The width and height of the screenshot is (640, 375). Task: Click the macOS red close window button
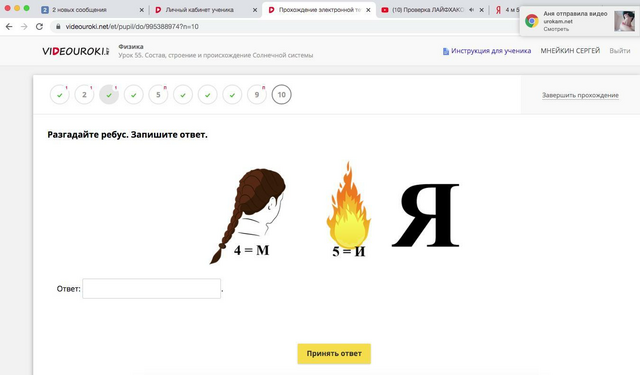[x=7, y=8]
